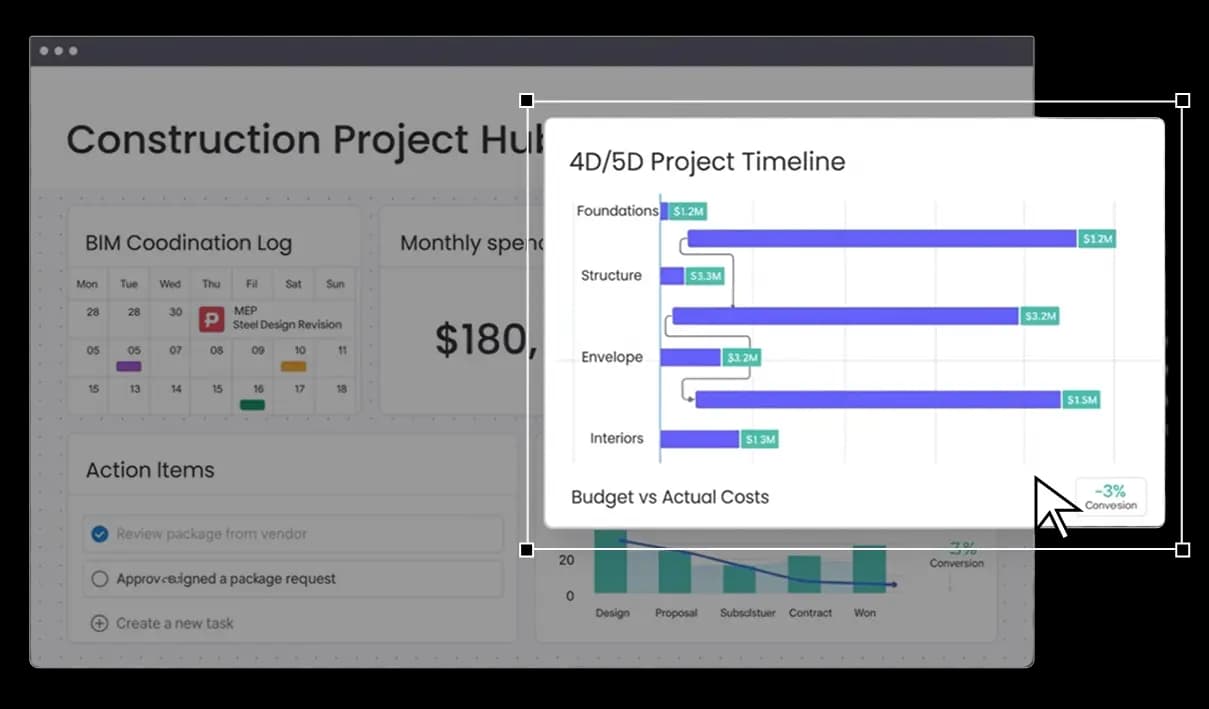Select the Interiors $1.3M timeline bar
This screenshot has width=1209, height=709.
click(699, 439)
